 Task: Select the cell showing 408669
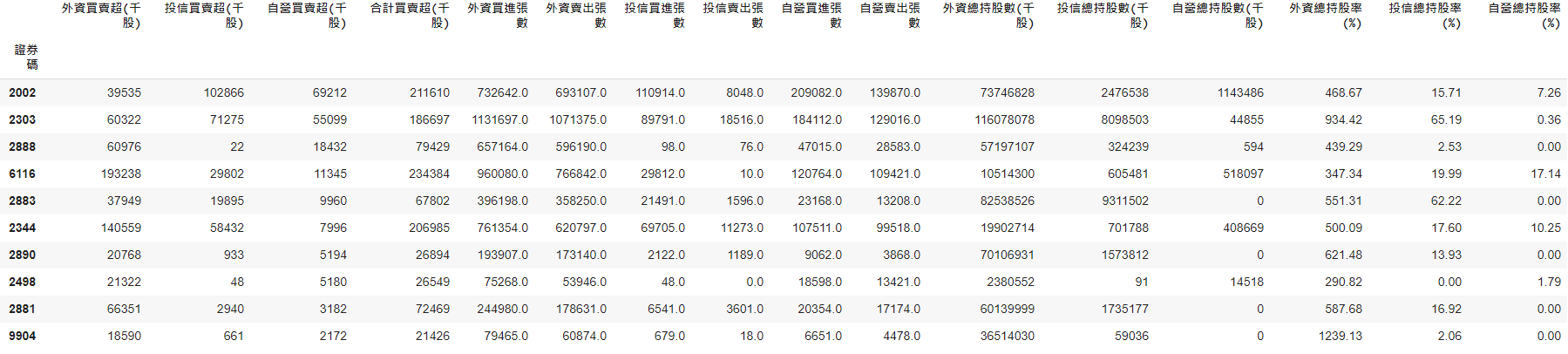[1240, 228]
